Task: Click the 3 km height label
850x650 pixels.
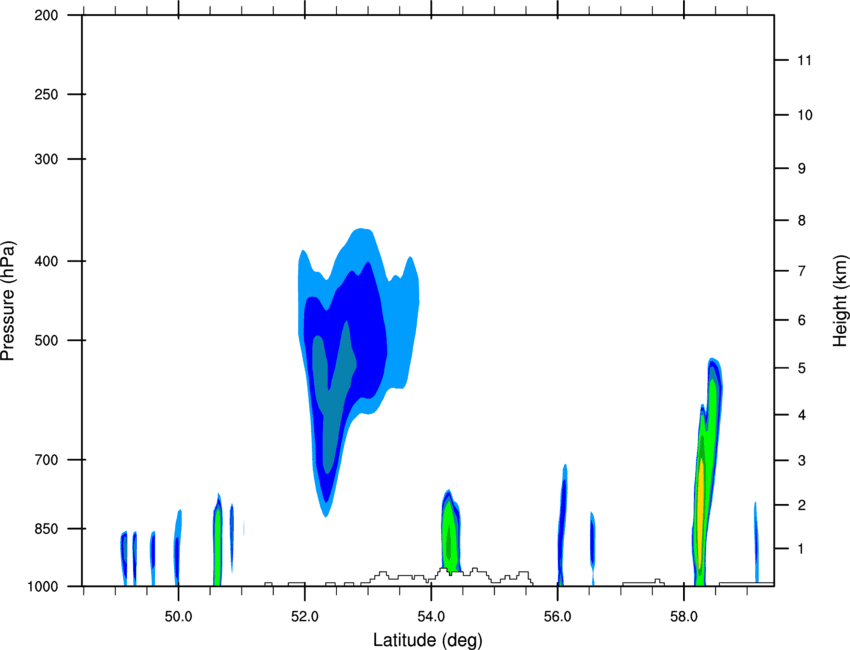Action: (x=801, y=461)
